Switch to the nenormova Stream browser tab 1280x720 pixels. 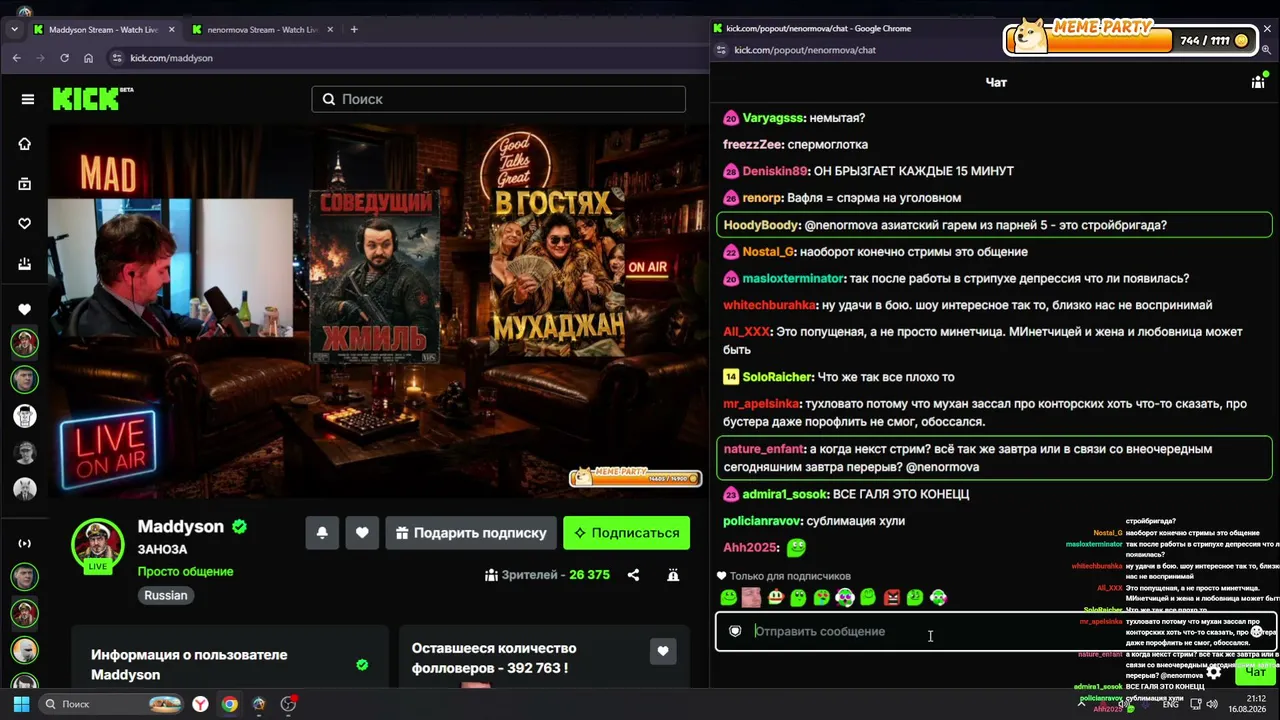(x=263, y=30)
